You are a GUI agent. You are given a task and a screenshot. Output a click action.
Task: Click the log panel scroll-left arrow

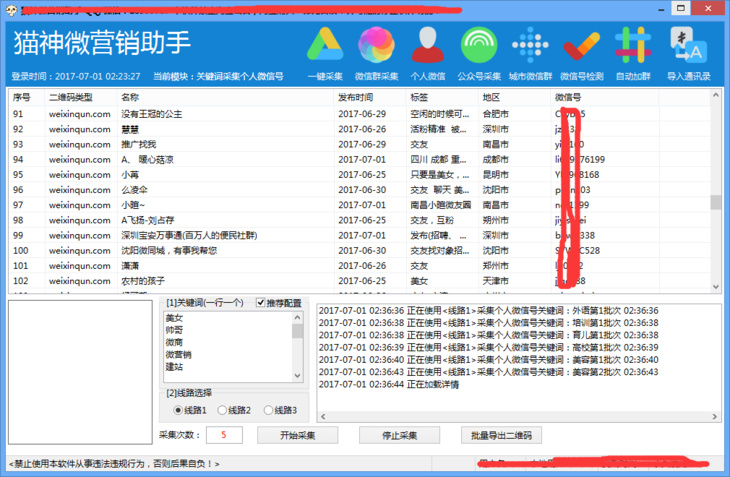coord(323,417)
